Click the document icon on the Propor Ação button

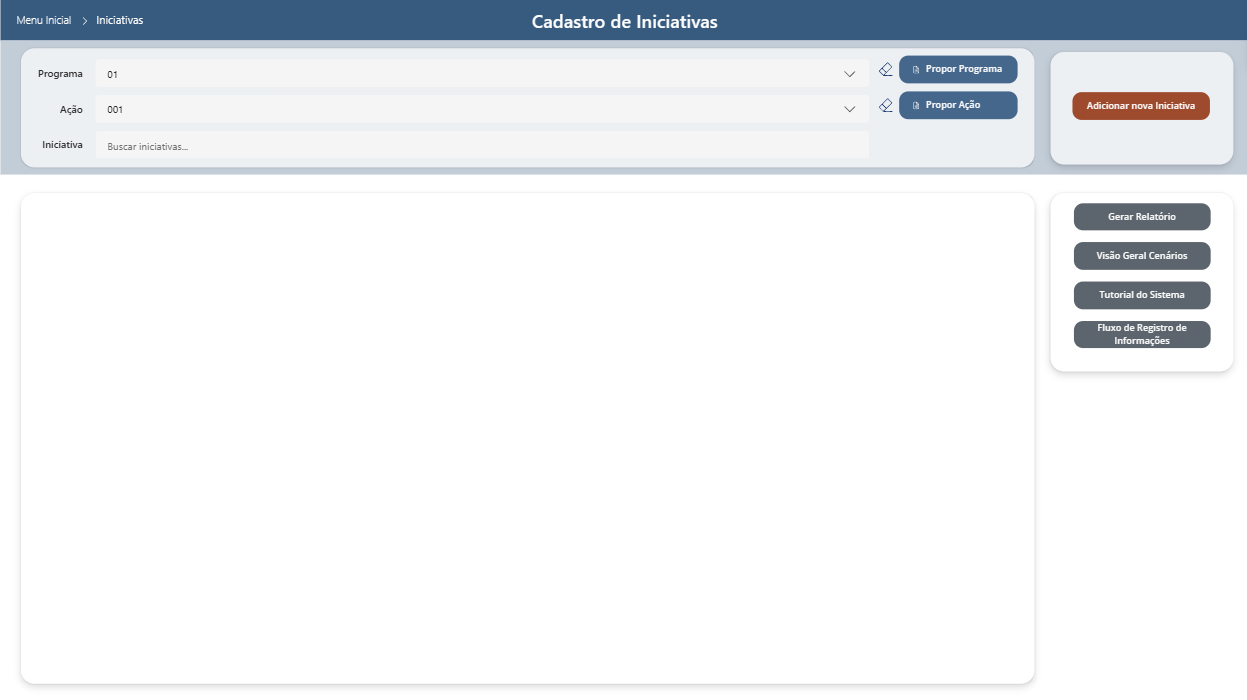pos(915,105)
